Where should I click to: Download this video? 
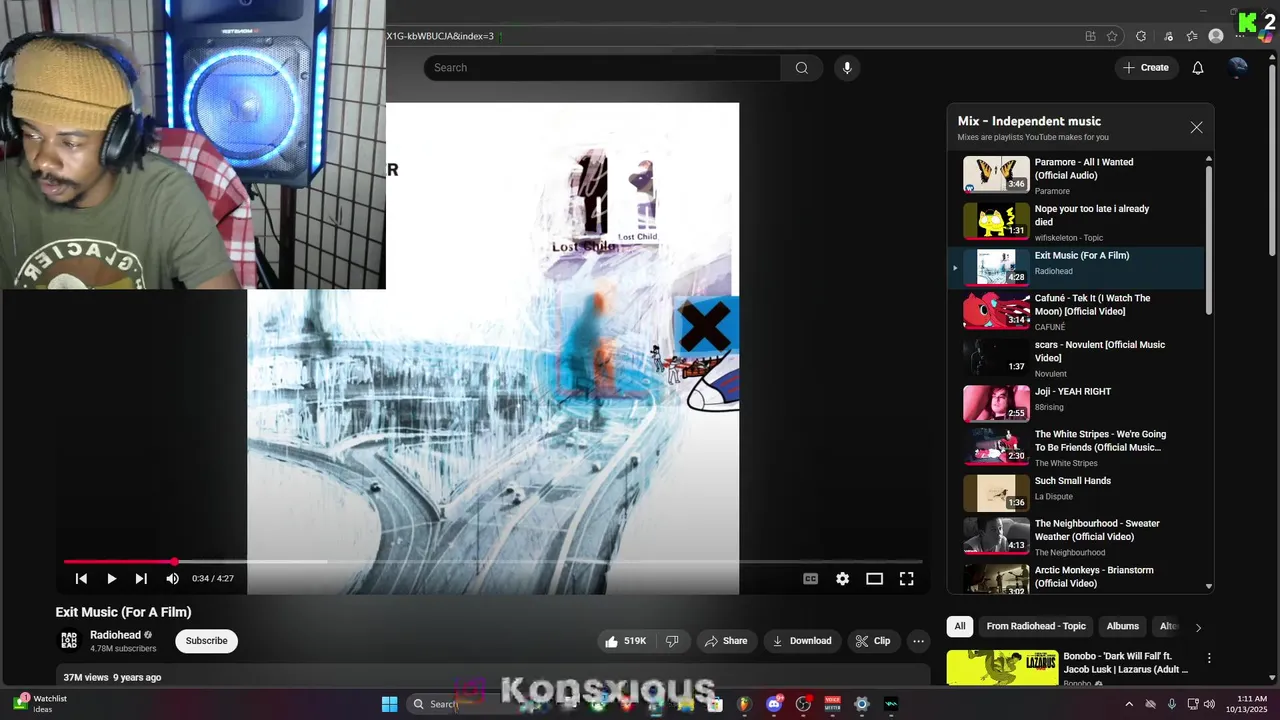pos(801,641)
